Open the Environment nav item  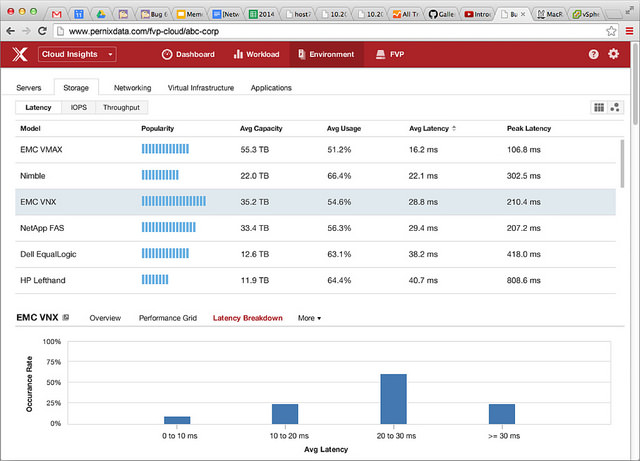click(327, 54)
